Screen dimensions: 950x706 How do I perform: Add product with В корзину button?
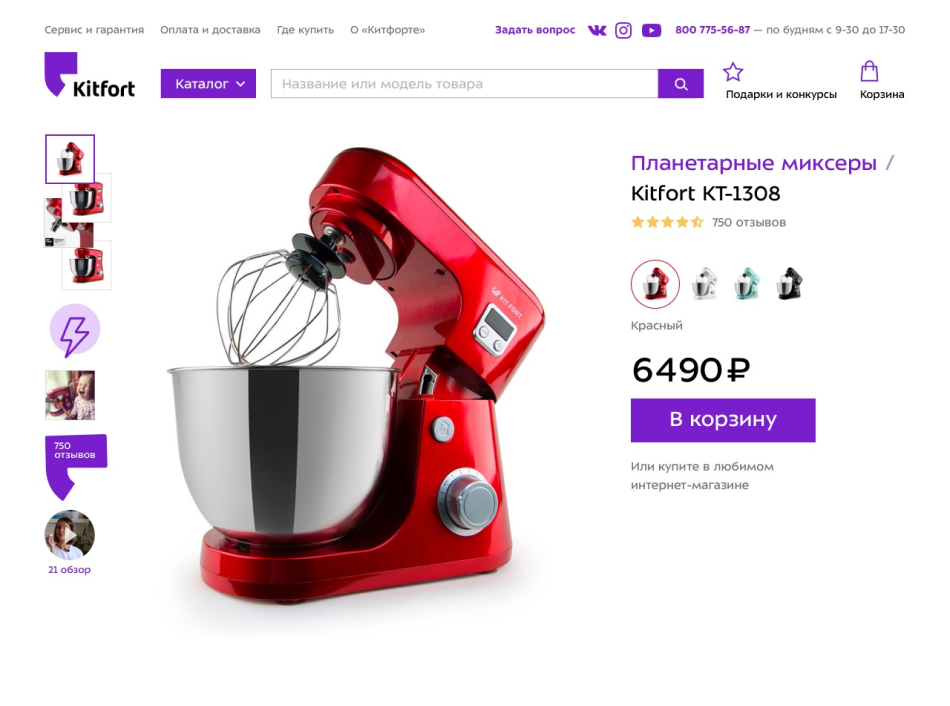pos(723,420)
